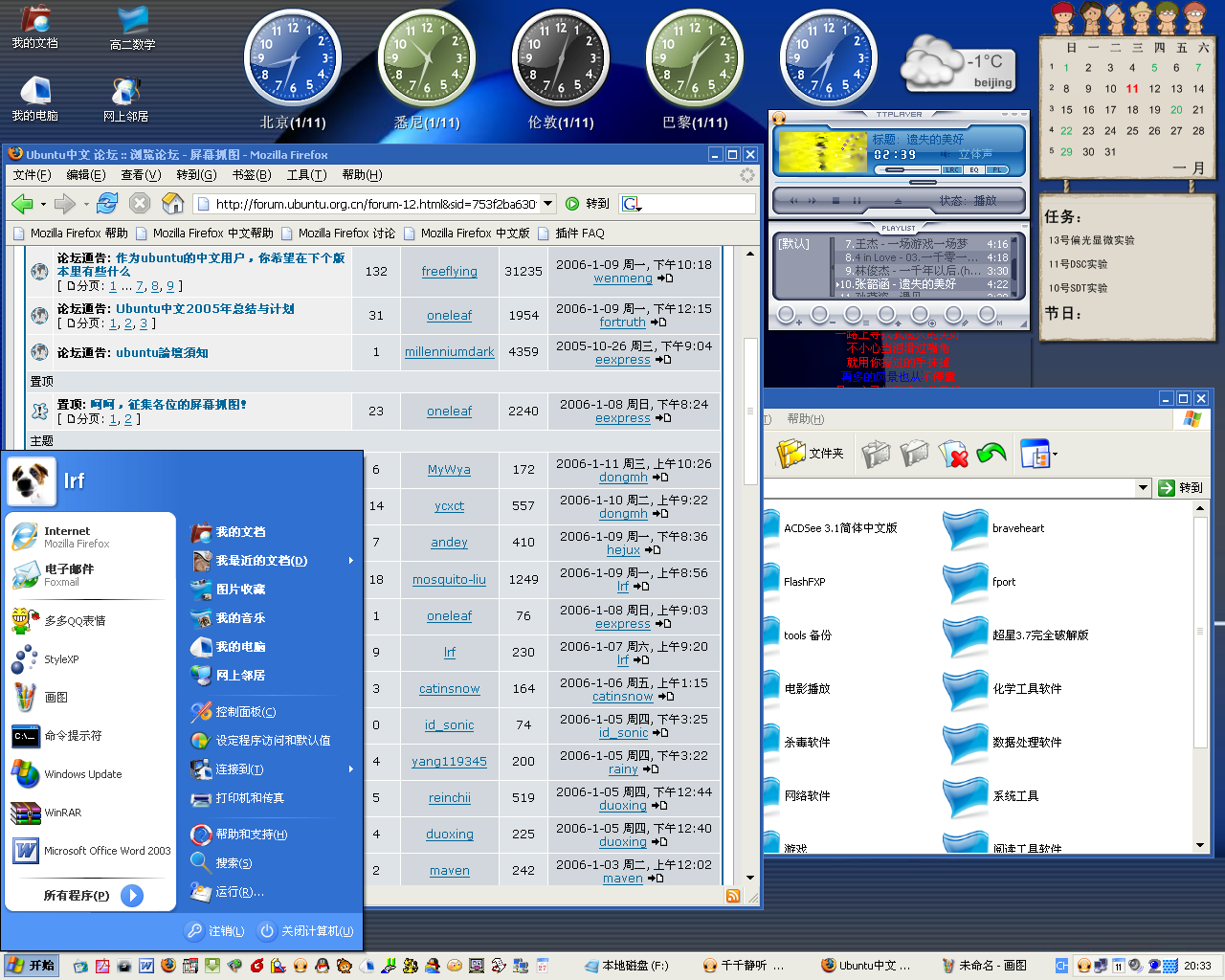This screenshot has height=980, width=1225.
Task: Open Firefox 查看(V) menu
Action: [x=141, y=175]
